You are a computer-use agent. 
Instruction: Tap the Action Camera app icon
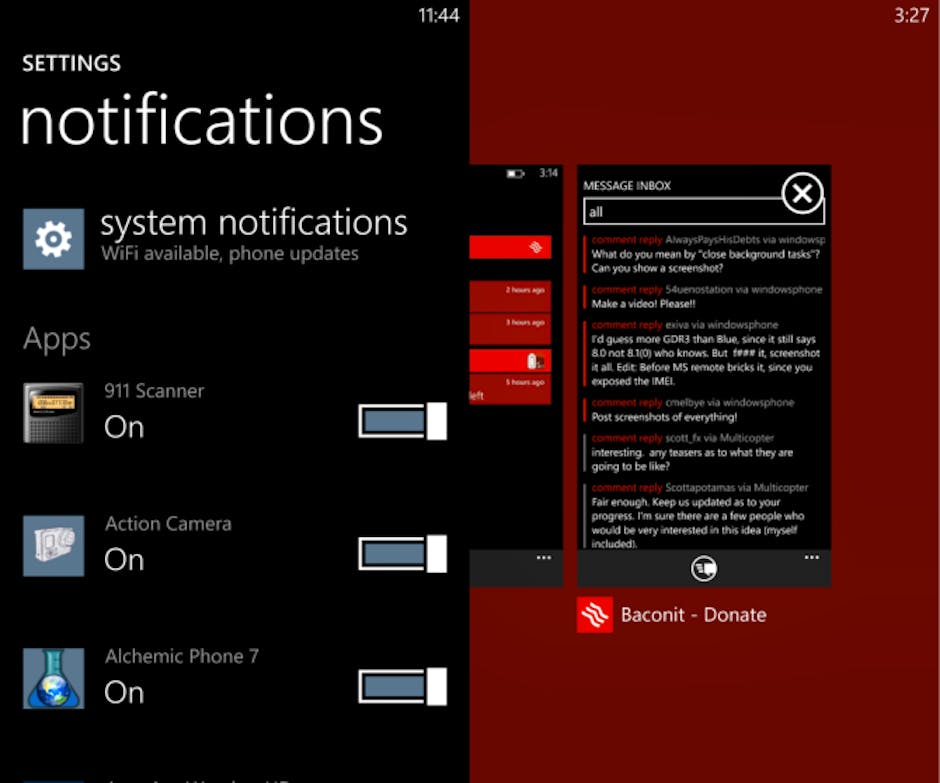(53, 545)
